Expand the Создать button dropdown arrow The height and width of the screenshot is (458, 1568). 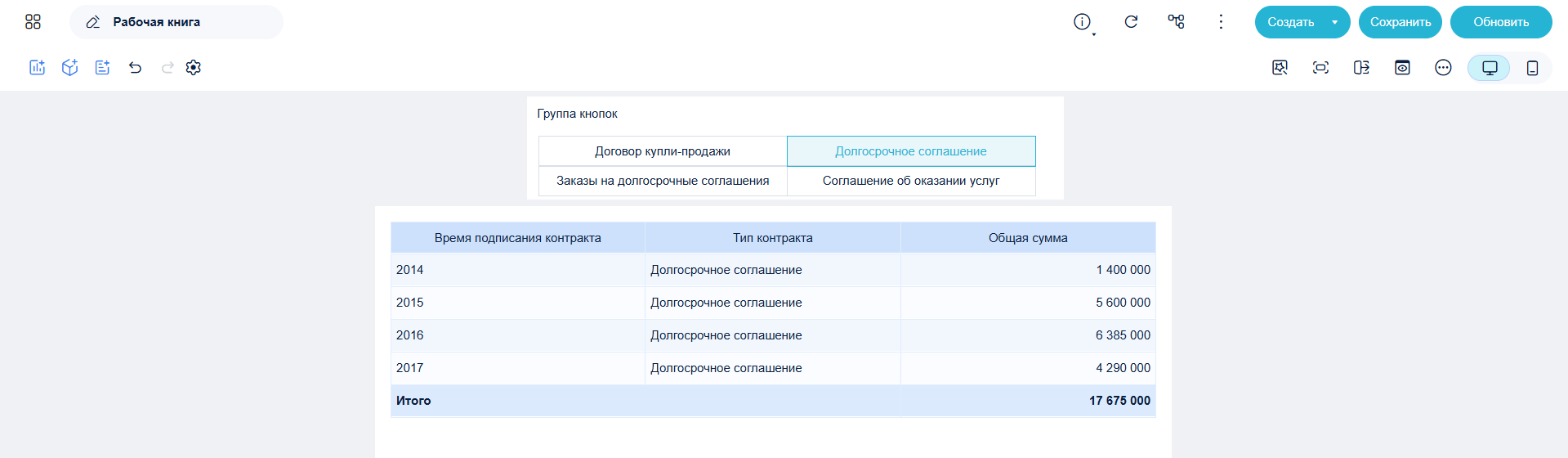[1334, 22]
